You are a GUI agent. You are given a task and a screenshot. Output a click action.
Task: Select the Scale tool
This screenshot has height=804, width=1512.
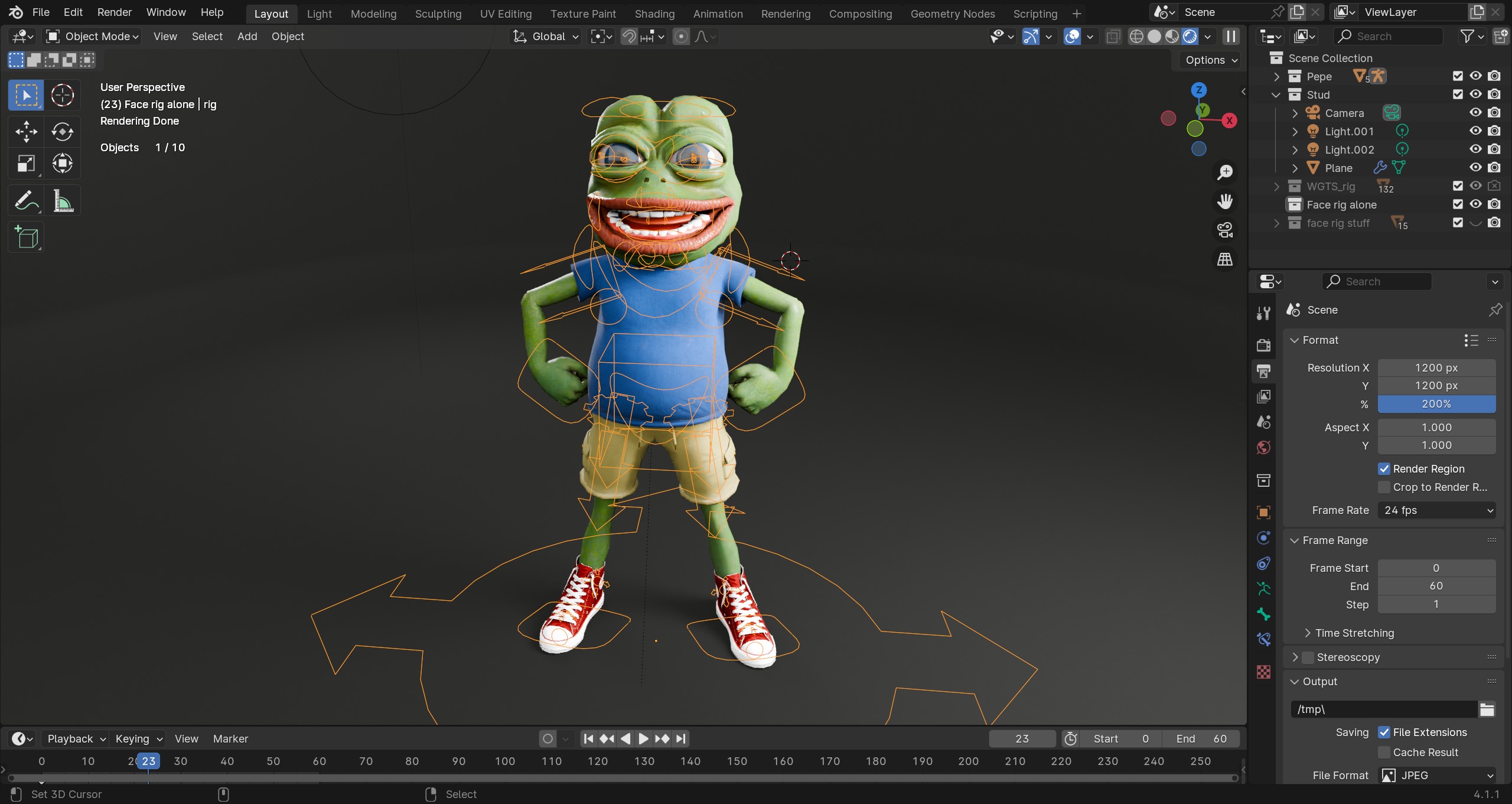[26, 164]
